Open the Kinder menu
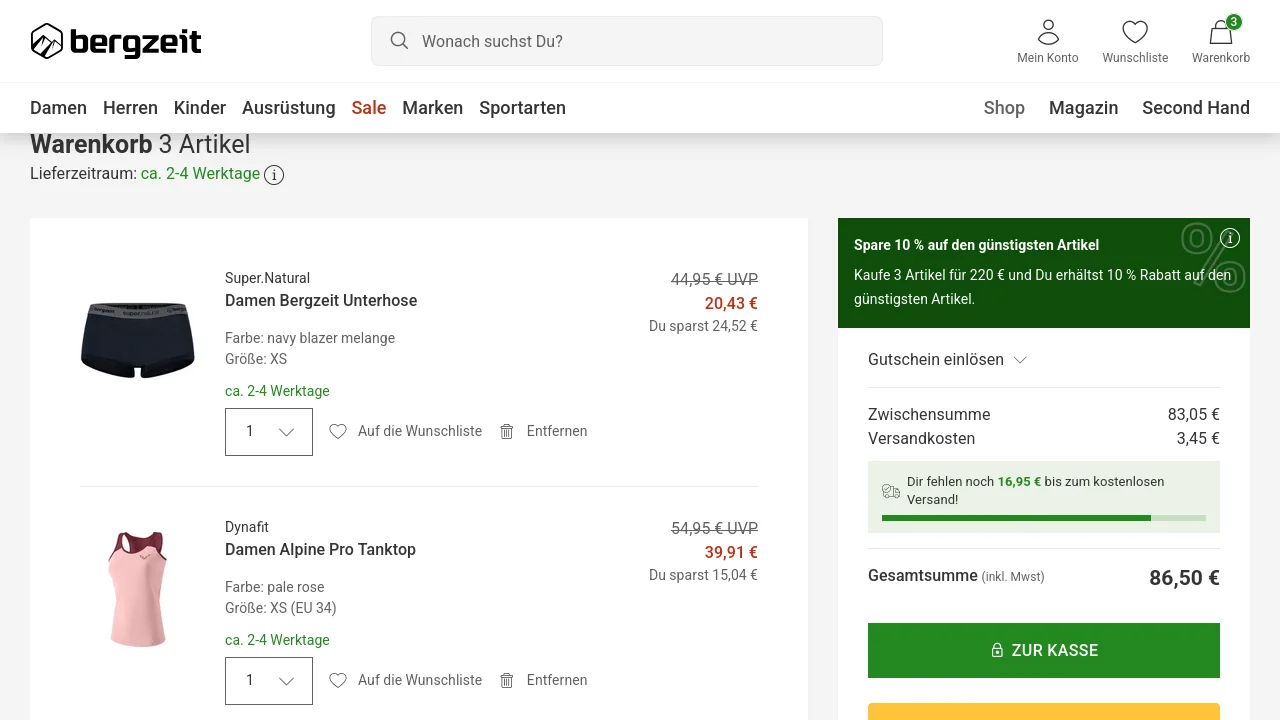This screenshot has width=1280, height=720. coord(200,108)
